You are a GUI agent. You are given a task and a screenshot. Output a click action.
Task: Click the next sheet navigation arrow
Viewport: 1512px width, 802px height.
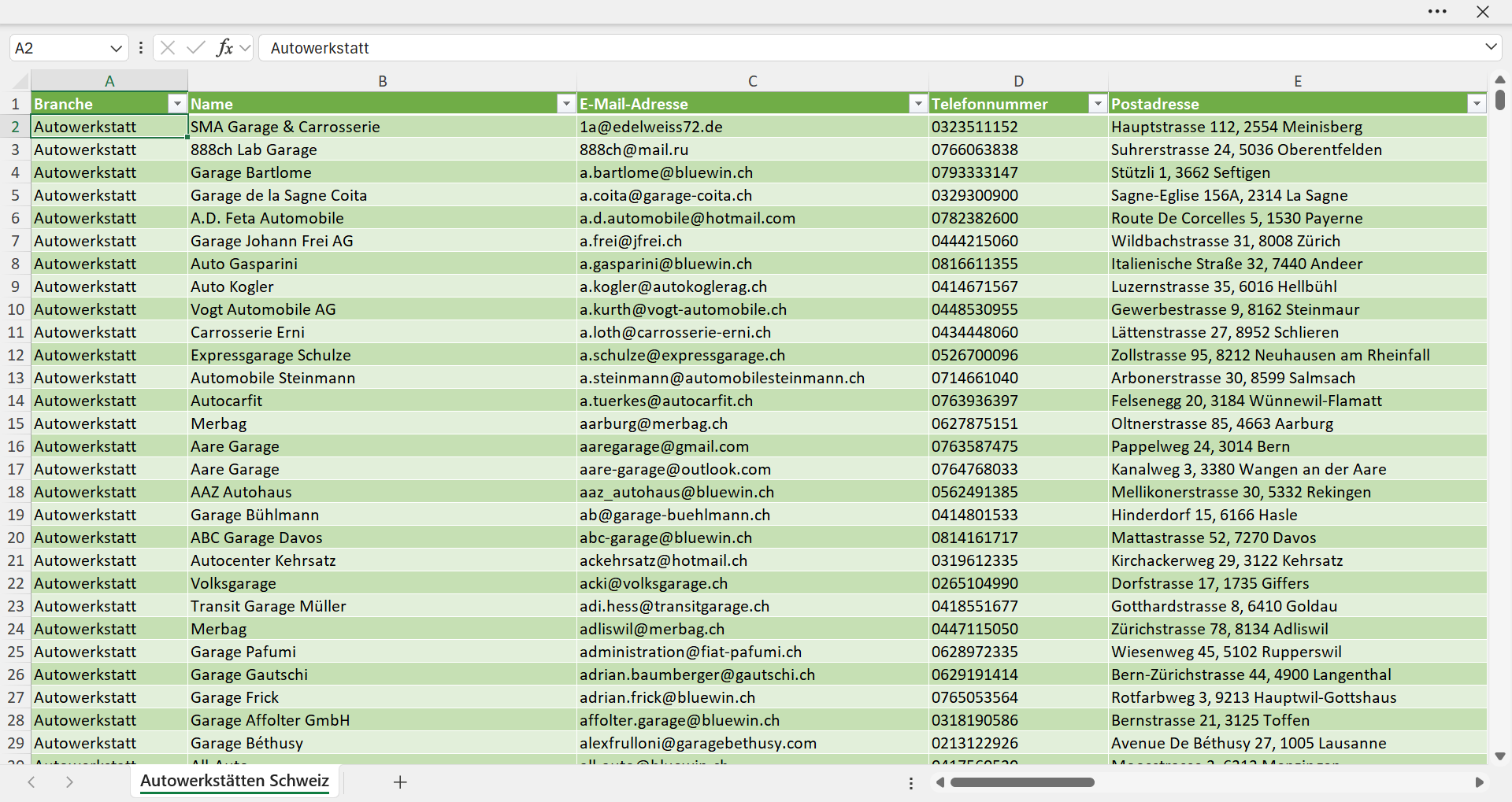tap(69, 782)
